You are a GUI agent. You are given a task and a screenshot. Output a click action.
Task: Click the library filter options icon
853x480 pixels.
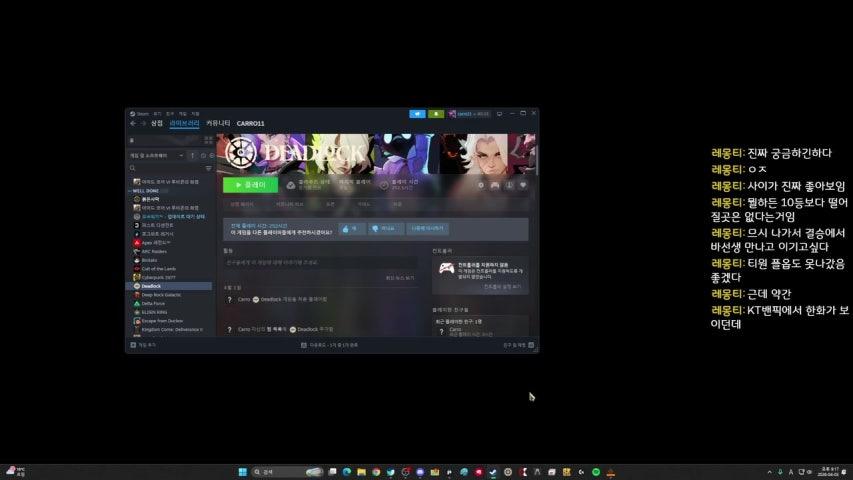tap(208, 168)
